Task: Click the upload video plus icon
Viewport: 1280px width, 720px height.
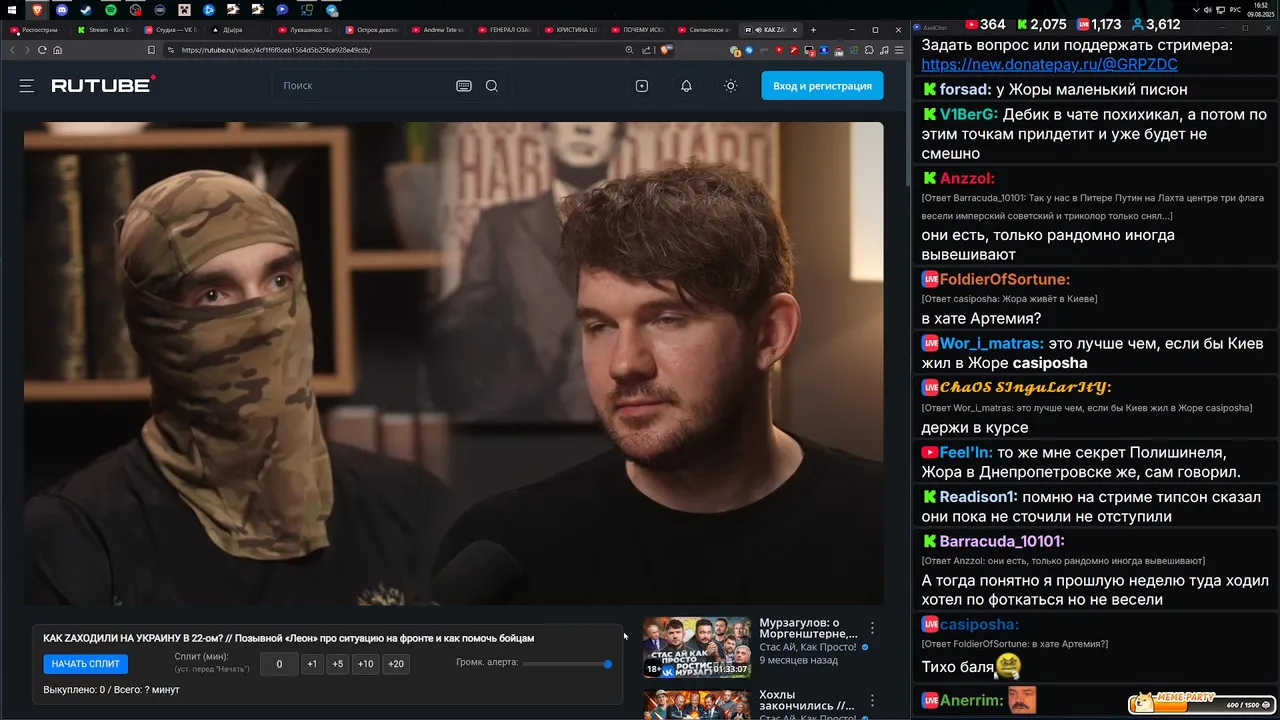Action: pyautogui.click(x=642, y=86)
